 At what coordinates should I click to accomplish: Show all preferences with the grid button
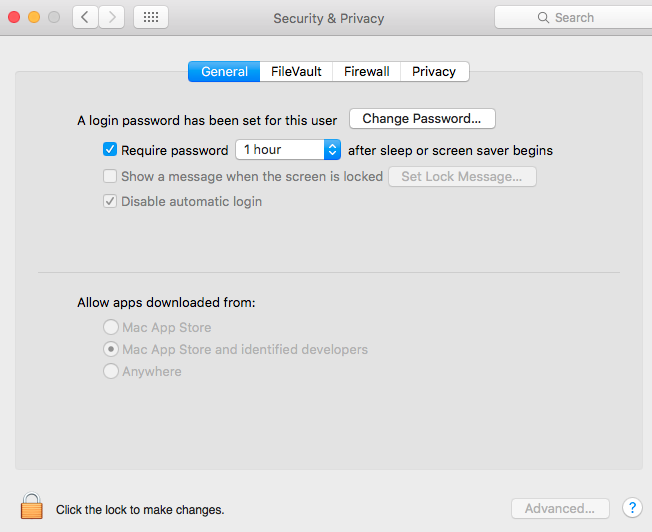click(x=150, y=17)
